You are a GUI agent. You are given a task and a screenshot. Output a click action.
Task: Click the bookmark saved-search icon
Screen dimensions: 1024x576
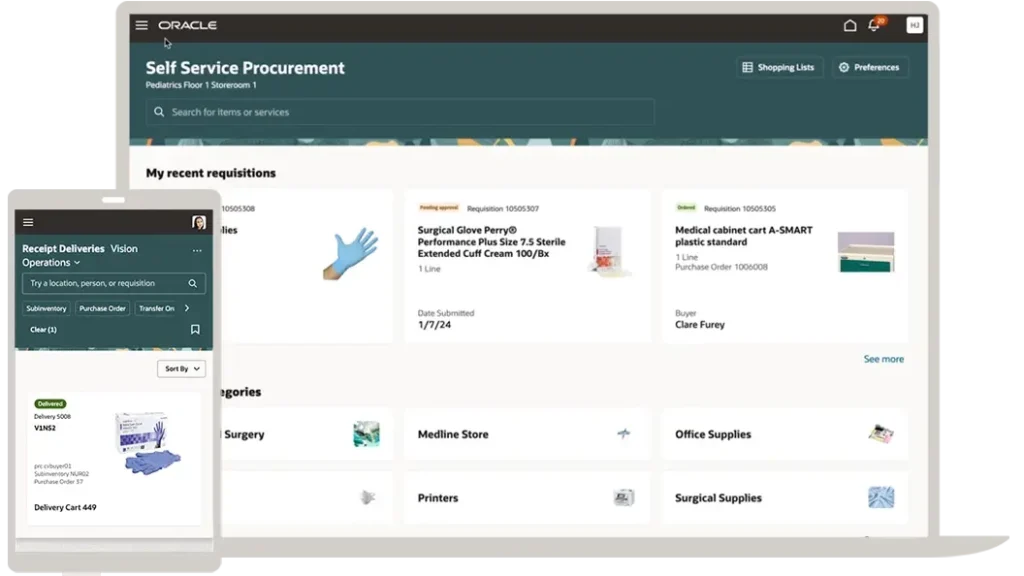(x=195, y=330)
